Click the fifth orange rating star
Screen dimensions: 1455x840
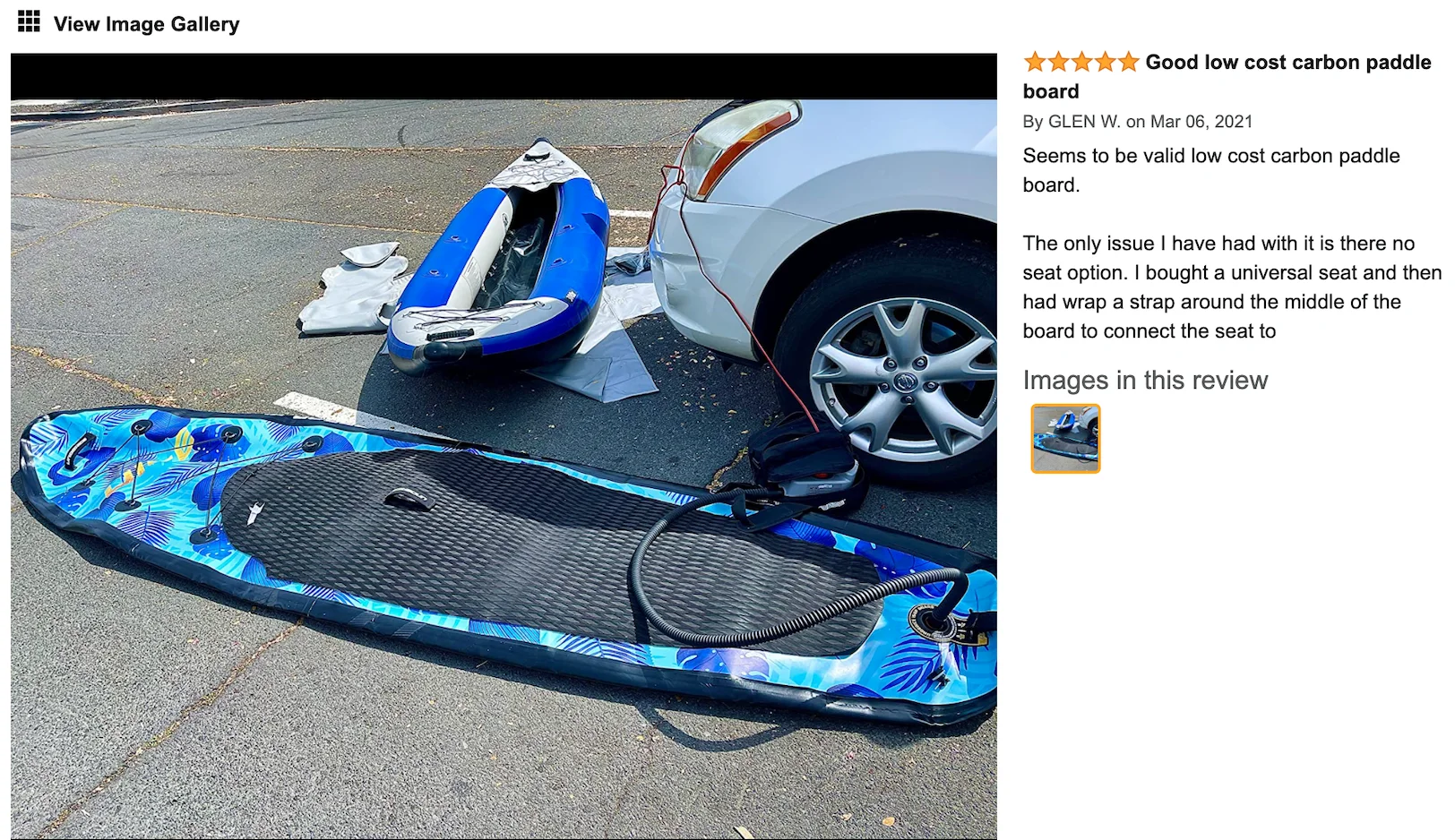[x=1129, y=62]
